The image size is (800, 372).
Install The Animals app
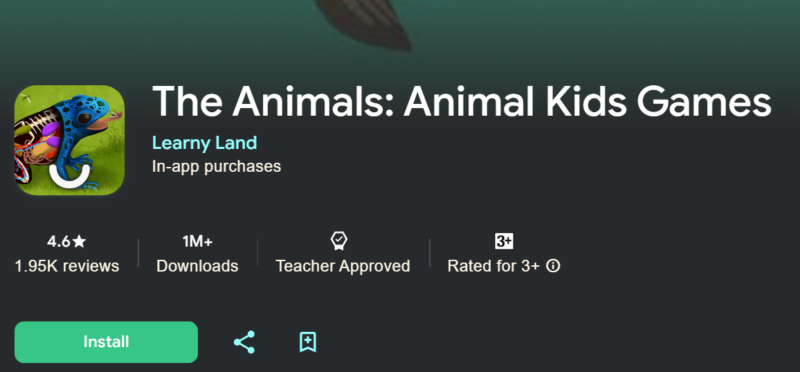106,342
